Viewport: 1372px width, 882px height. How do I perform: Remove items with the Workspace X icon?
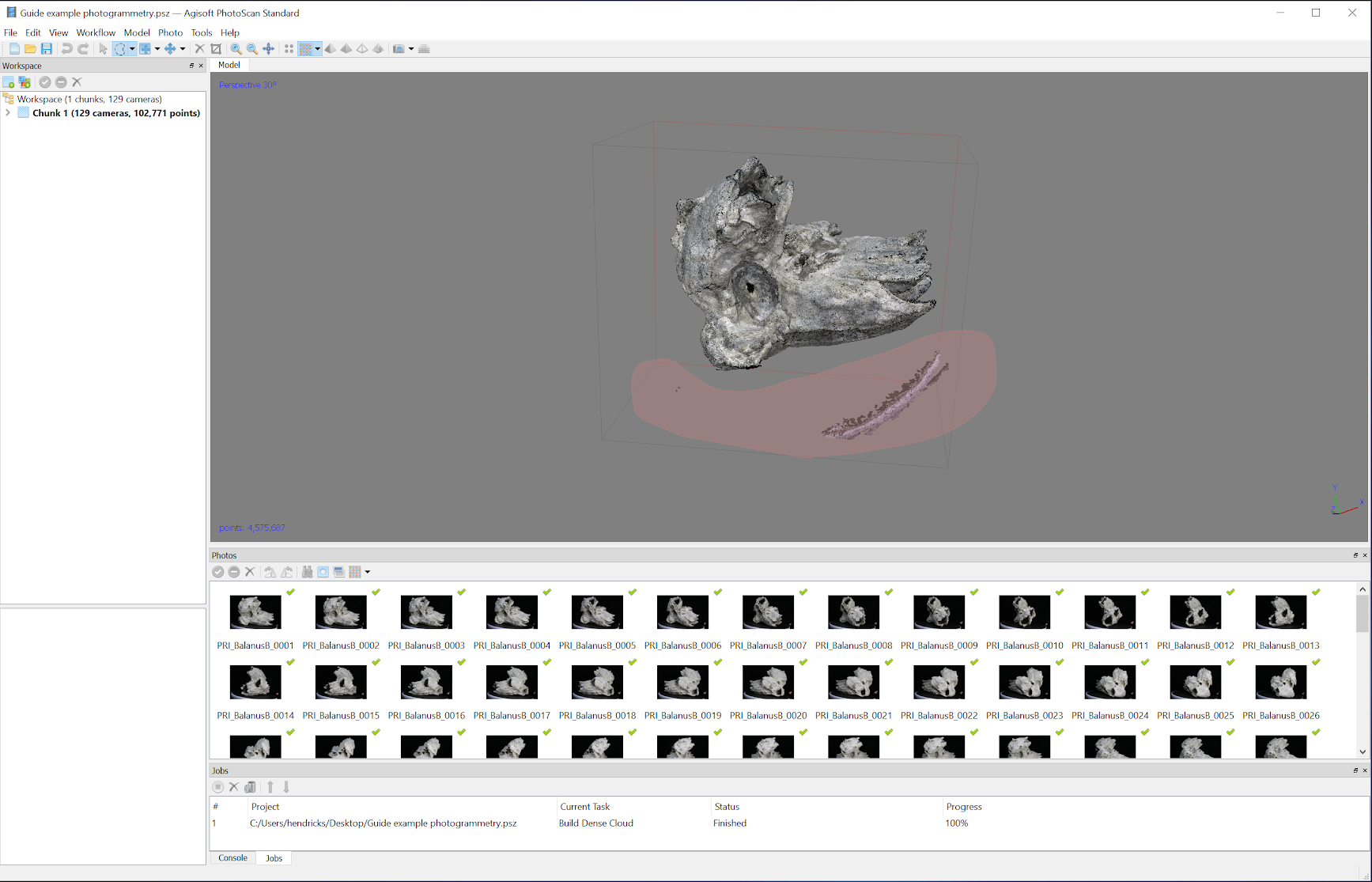pos(77,82)
